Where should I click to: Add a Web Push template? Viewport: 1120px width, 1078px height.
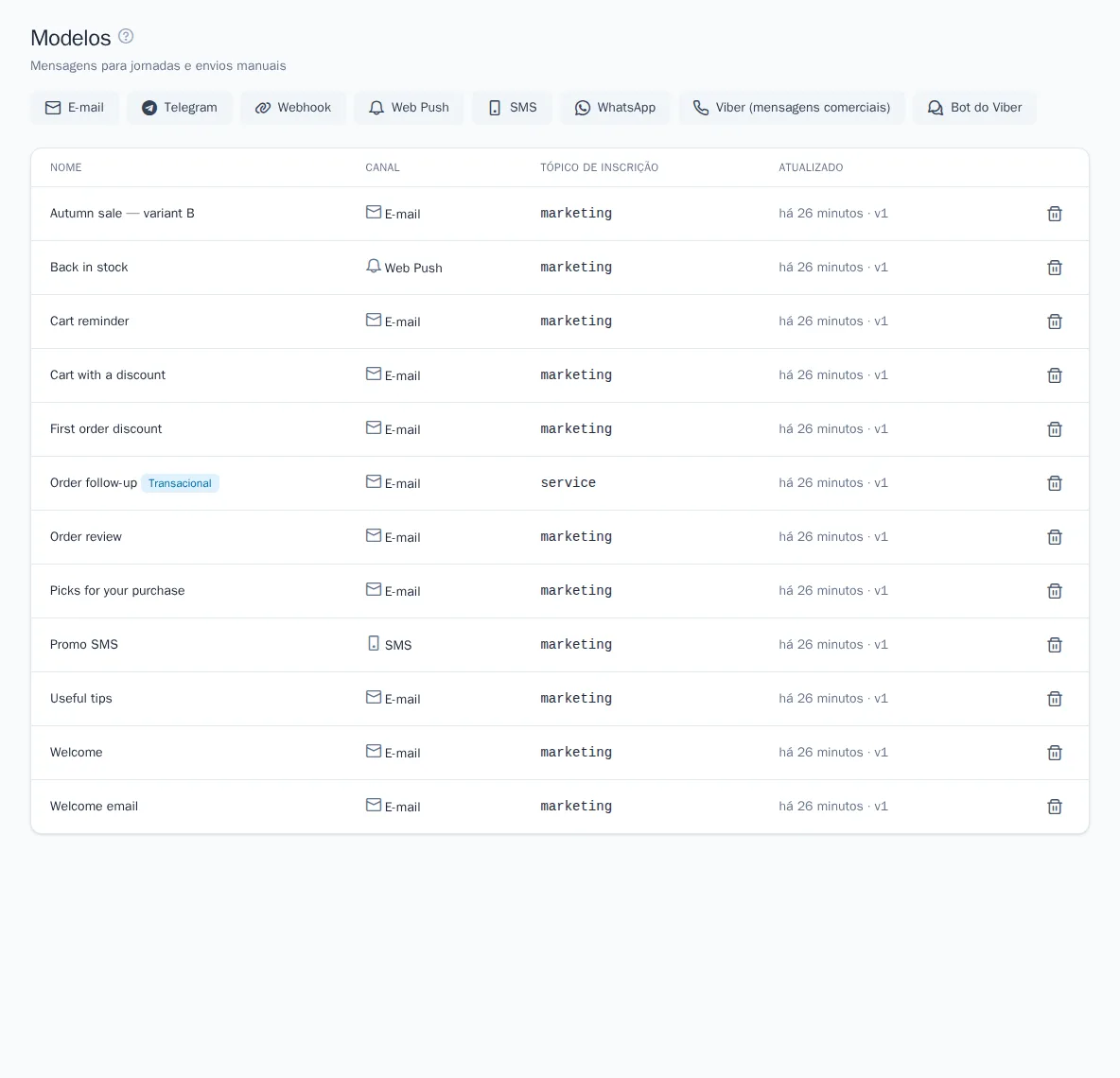[x=409, y=108]
